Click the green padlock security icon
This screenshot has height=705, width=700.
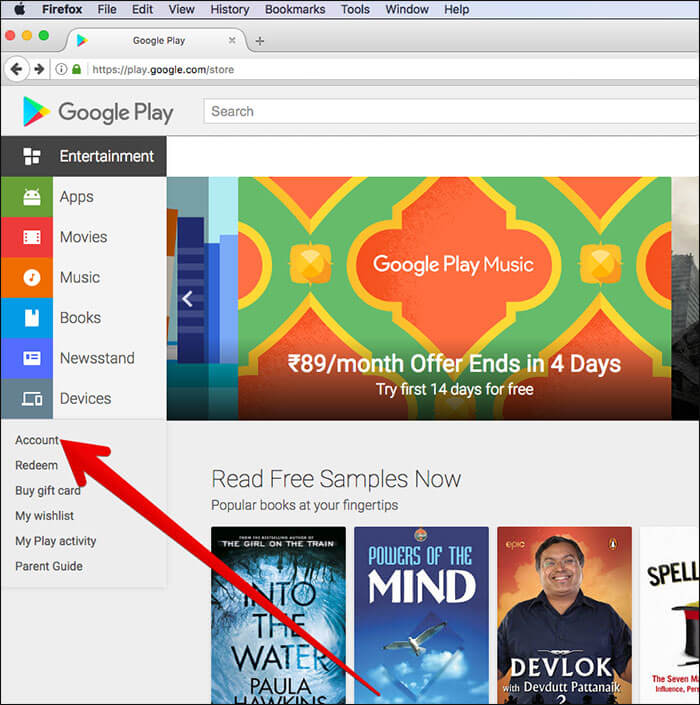(x=76, y=69)
